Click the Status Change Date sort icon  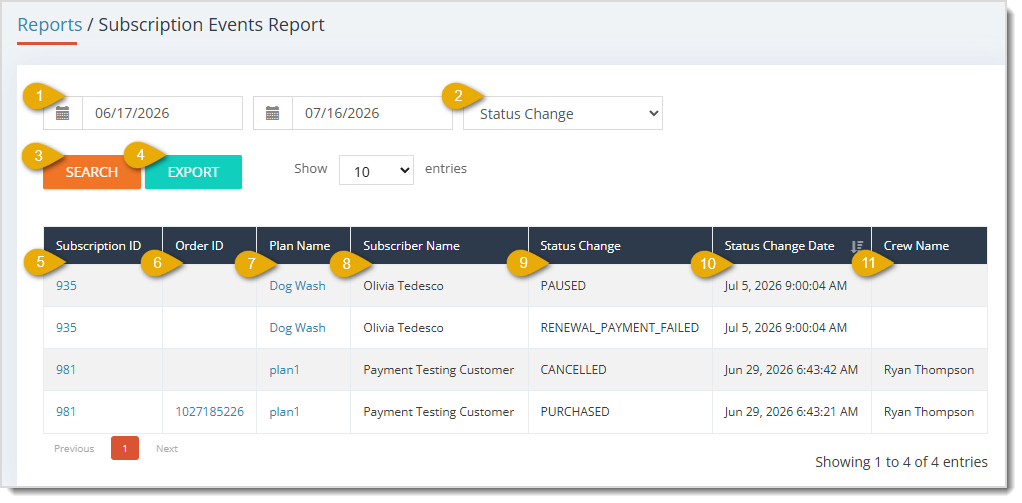click(857, 246)
